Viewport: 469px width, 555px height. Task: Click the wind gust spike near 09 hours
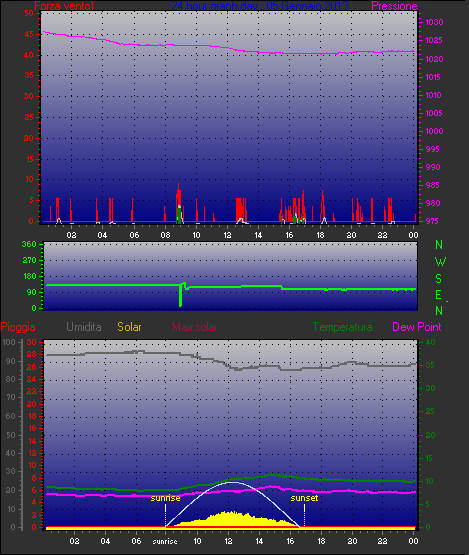[179, 203]
